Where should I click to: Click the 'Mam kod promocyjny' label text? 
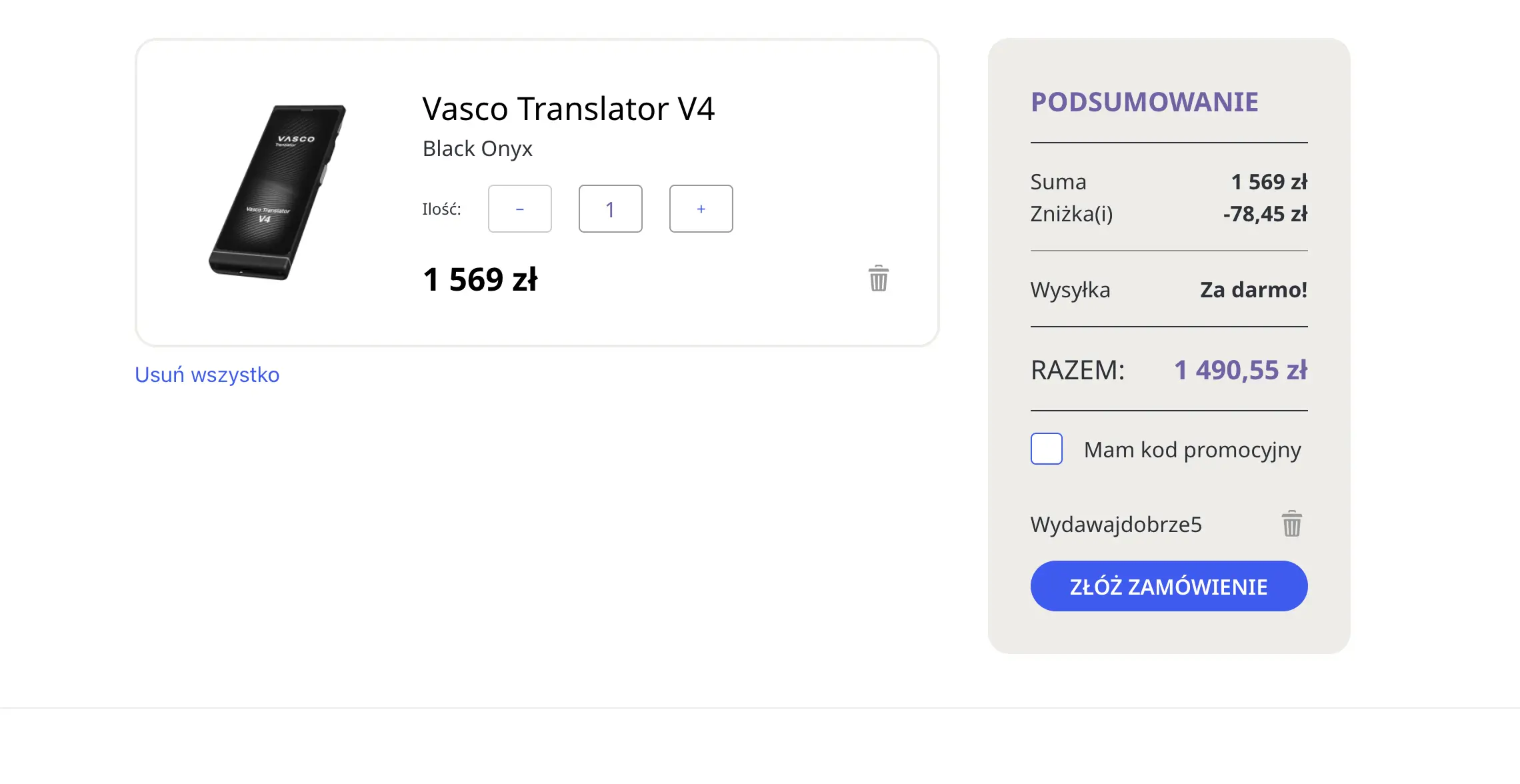point(1192,450)
